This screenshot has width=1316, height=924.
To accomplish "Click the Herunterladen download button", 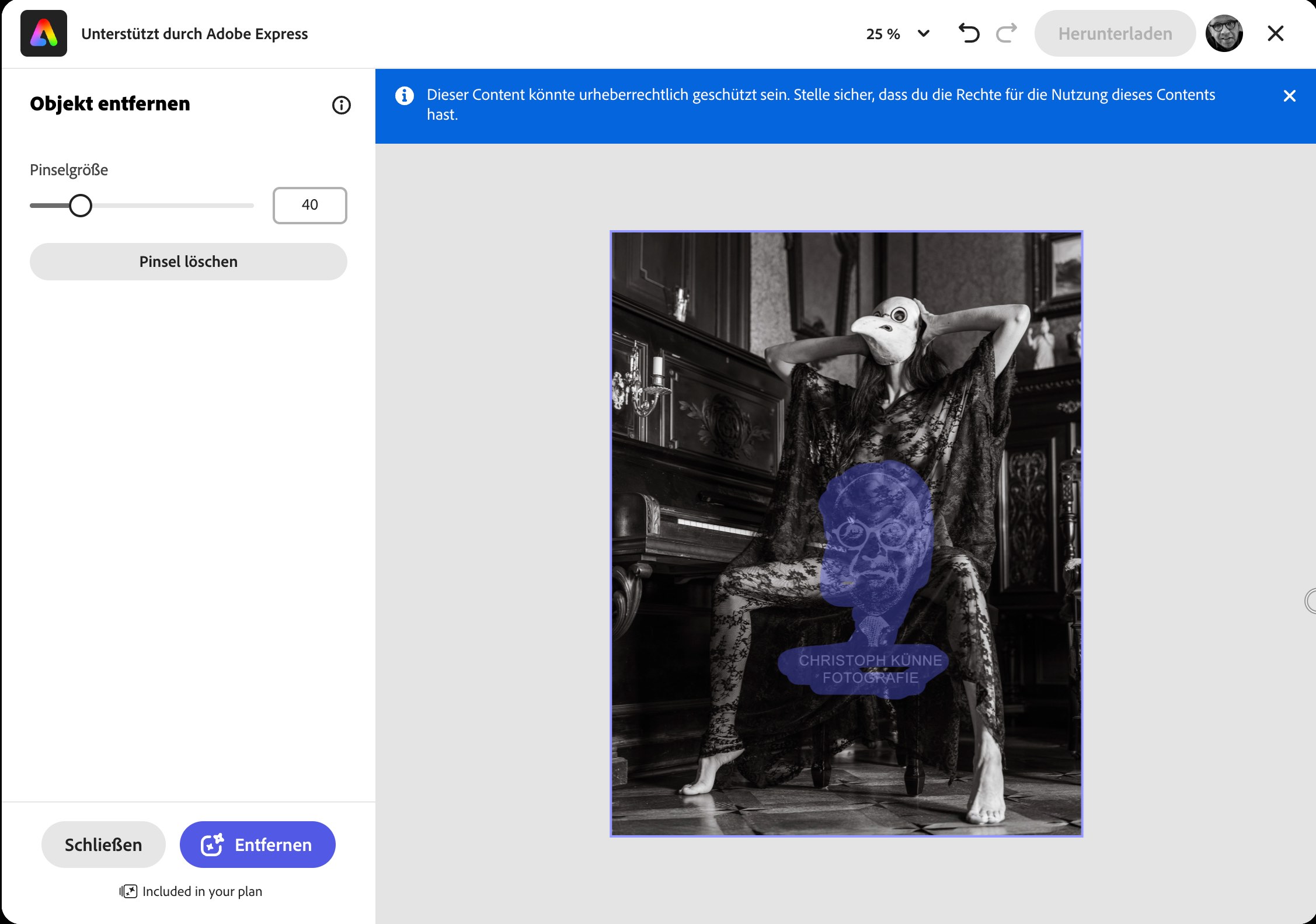I will click(x=1115, y=34).
